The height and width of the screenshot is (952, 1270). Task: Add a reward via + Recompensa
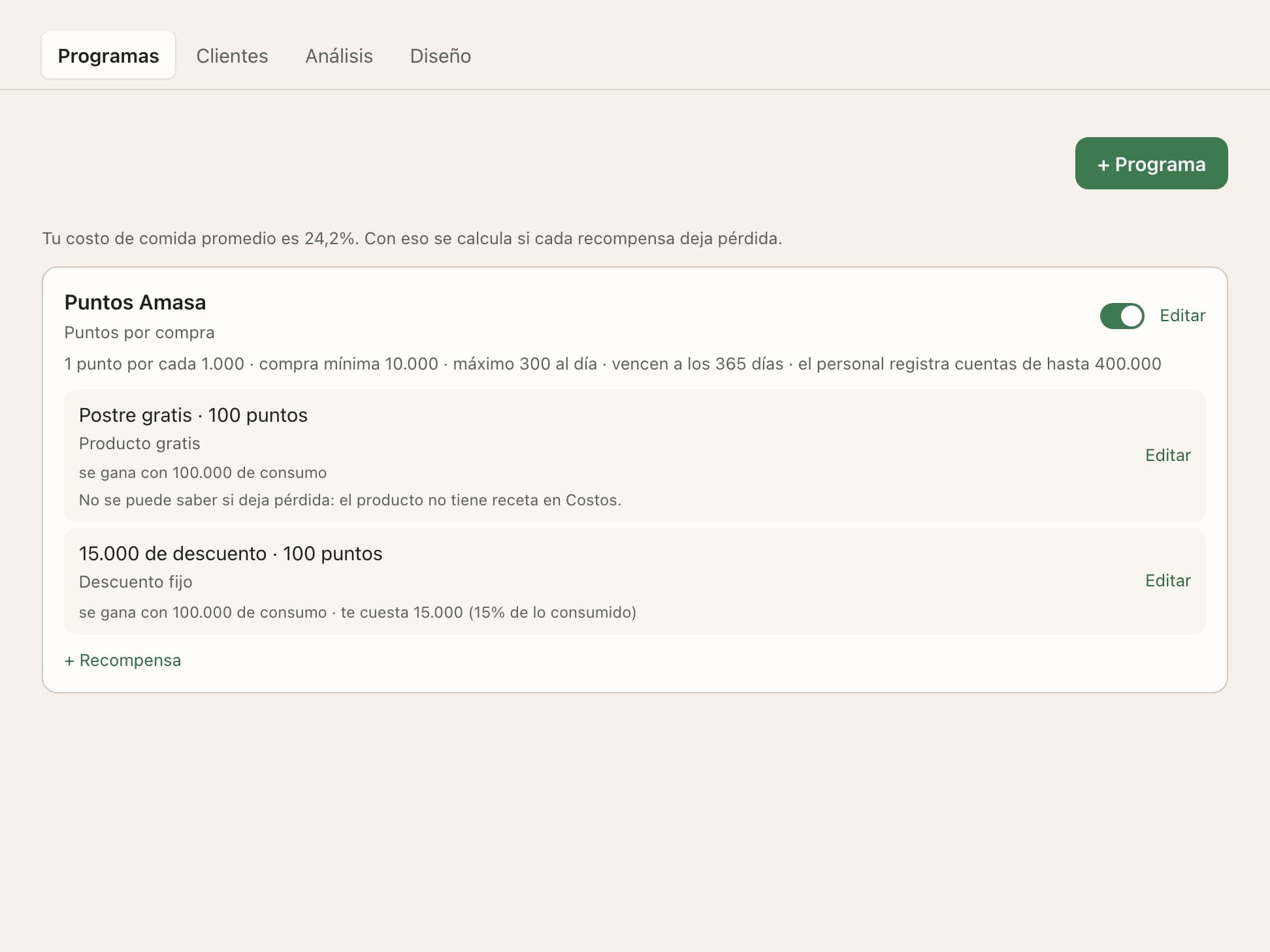123,660
